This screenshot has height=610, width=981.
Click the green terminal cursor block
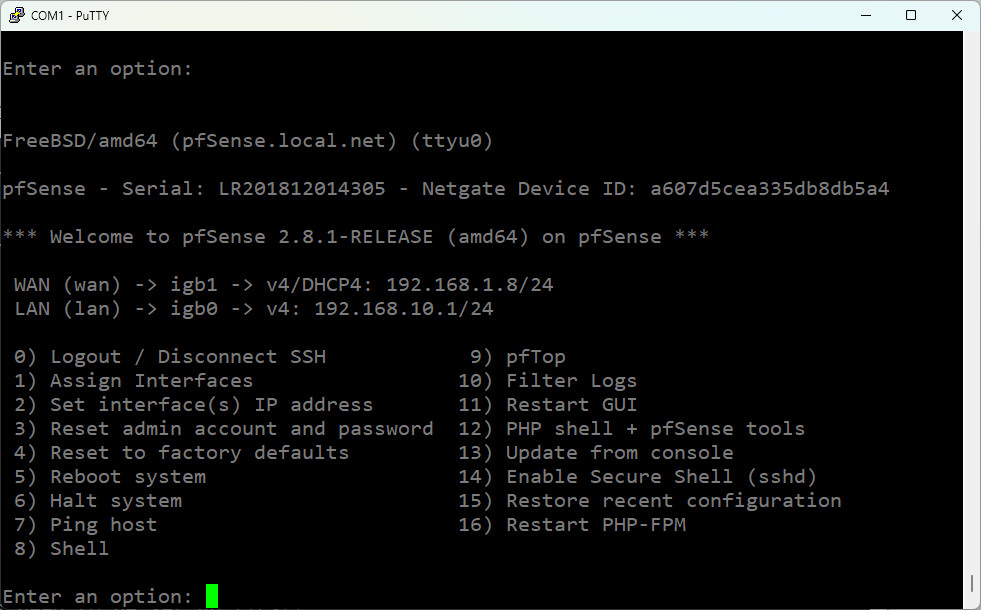coord(212,596)
